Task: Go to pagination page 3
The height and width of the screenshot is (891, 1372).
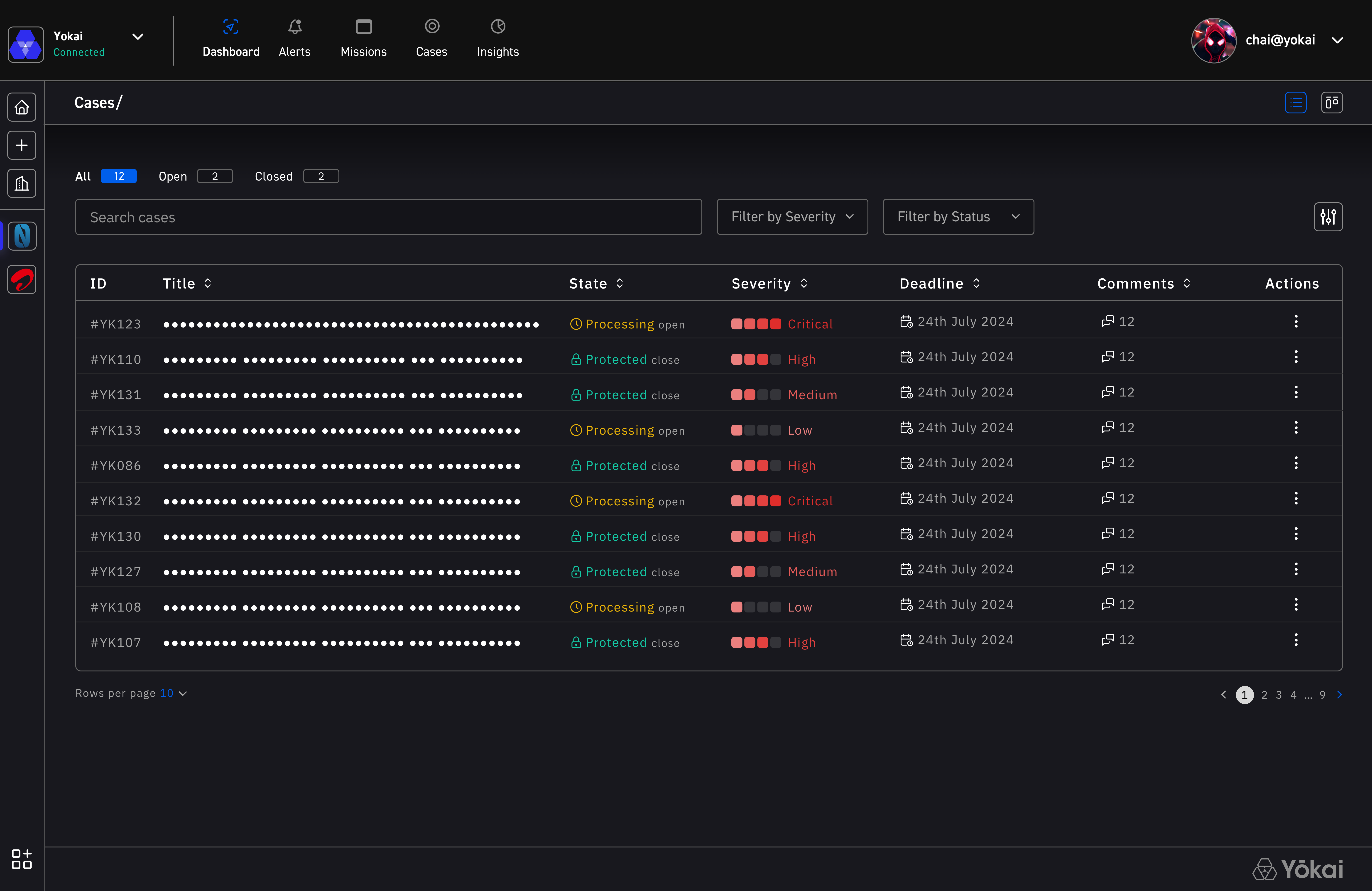Action: pyautogui.click(x=1279, y=695)
